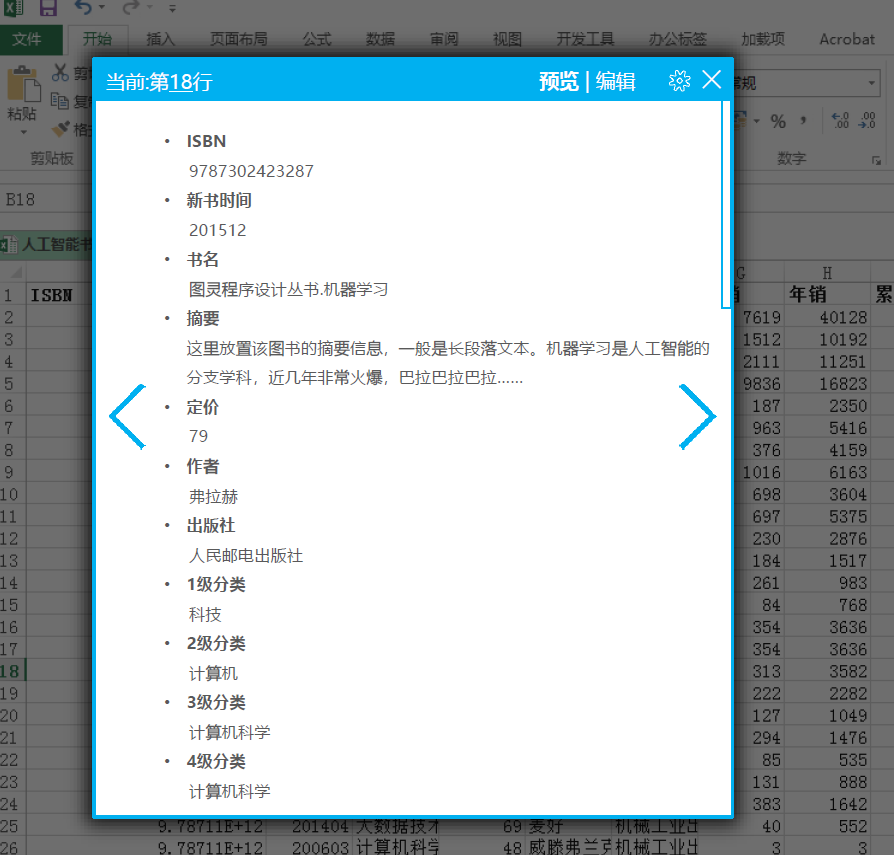Go to the next record with right arrow
This screenshot has width=894, height=855.
click(x=697, y=416)
